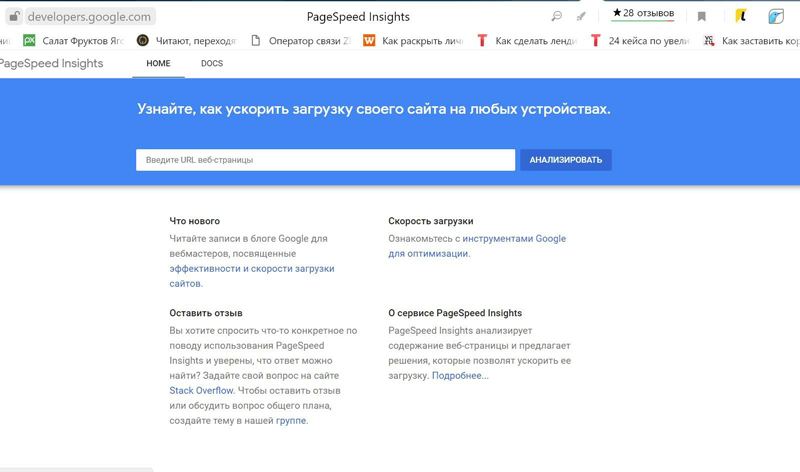Click the red T favicon of Как сделать bookmark
Viewport: 800px width, 472px height.
[482, 40]
